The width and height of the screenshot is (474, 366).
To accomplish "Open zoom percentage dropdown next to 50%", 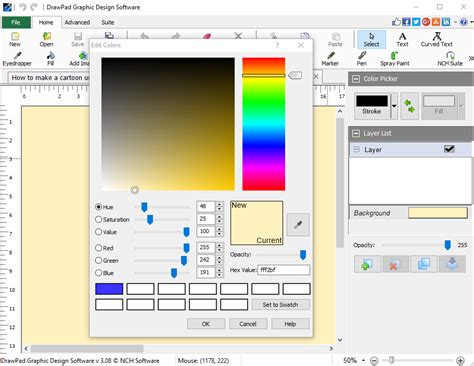I will coord(363,361).
